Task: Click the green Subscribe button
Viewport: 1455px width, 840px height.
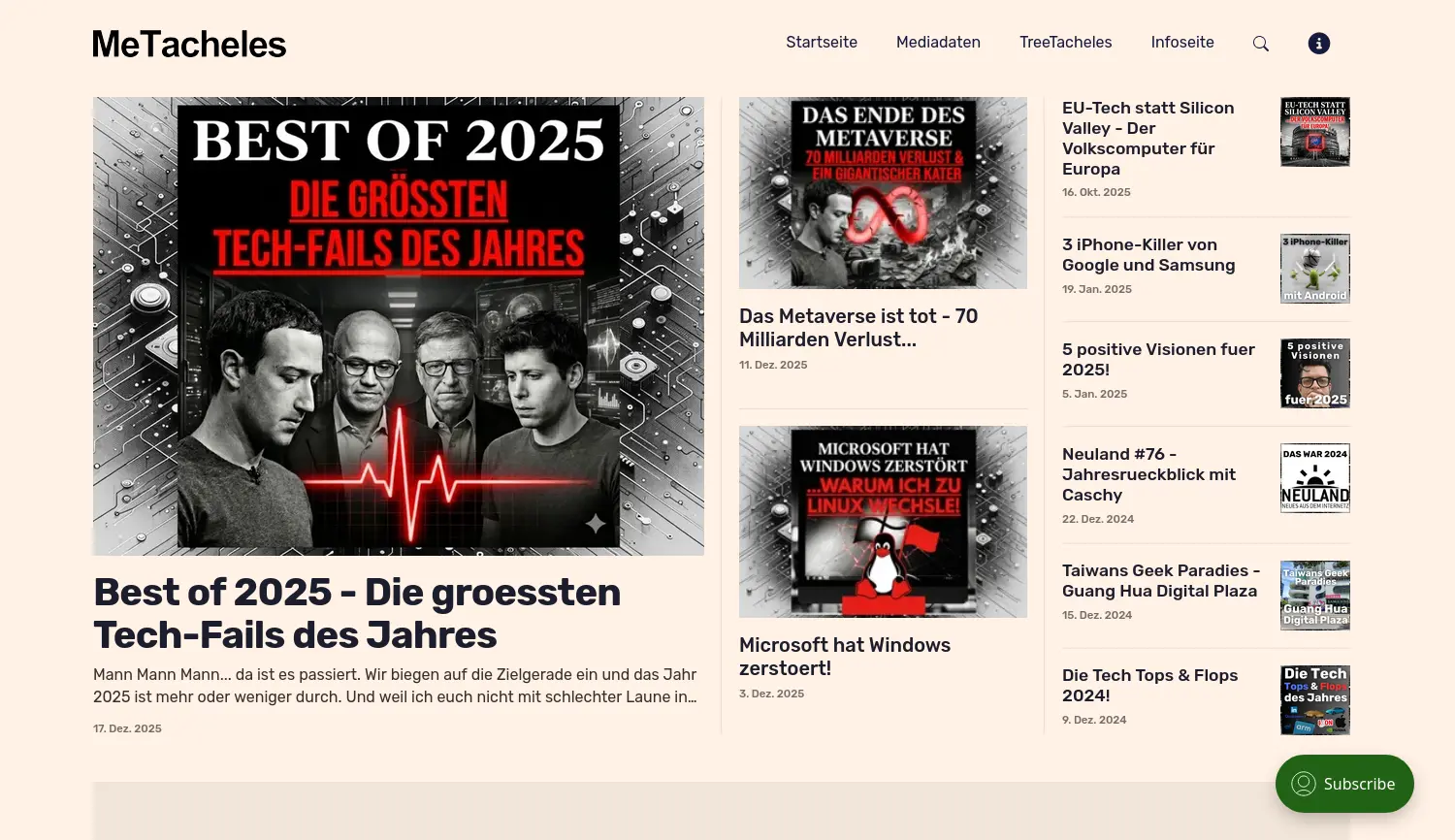Action: [1344, 784]
